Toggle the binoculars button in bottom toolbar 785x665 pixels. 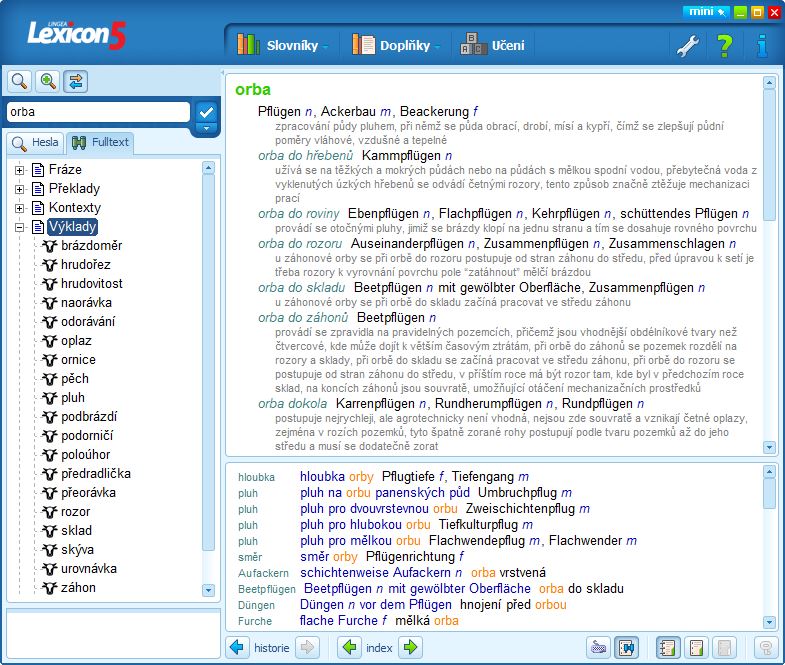click(628, 647)
